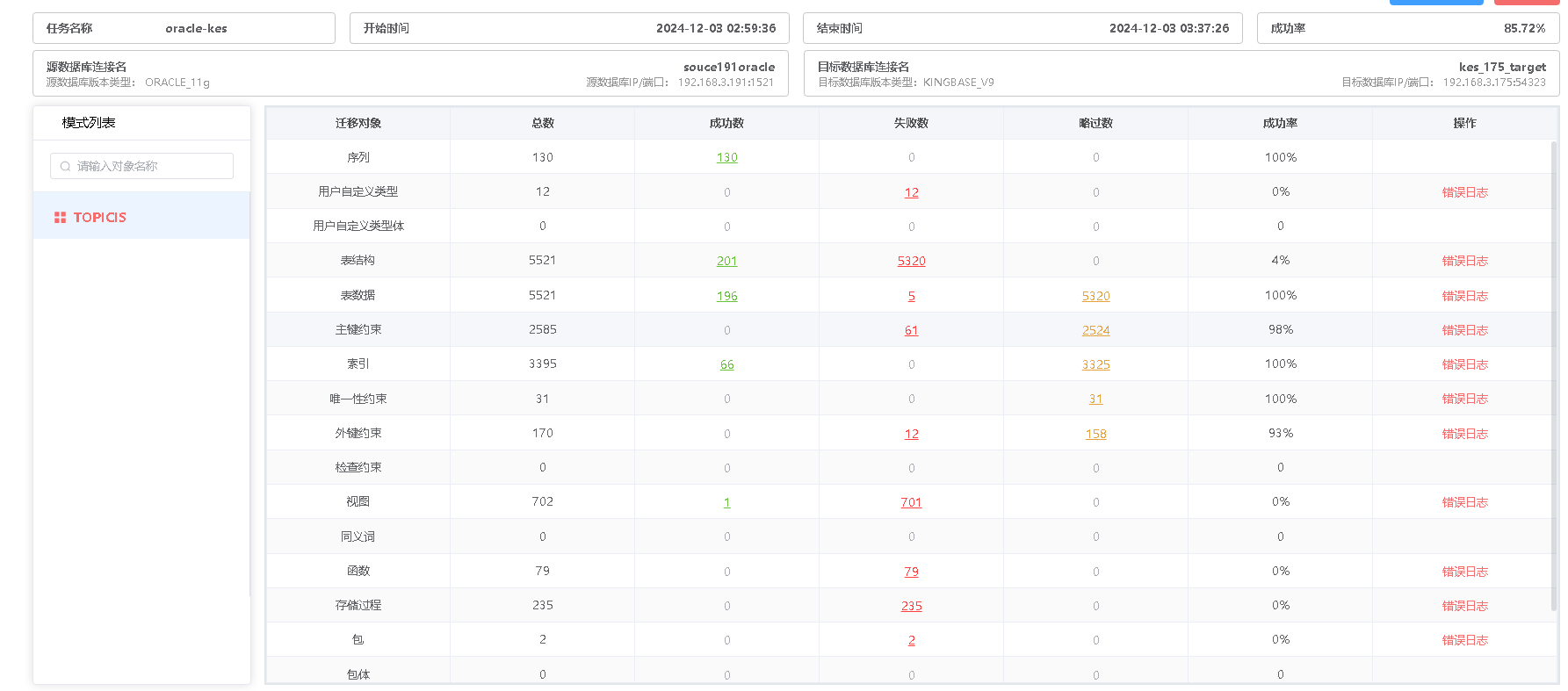The height and width of the screenshot is (691, 1568).
Task: Click the 130 success count for 序列
Action: coord(726,157)
